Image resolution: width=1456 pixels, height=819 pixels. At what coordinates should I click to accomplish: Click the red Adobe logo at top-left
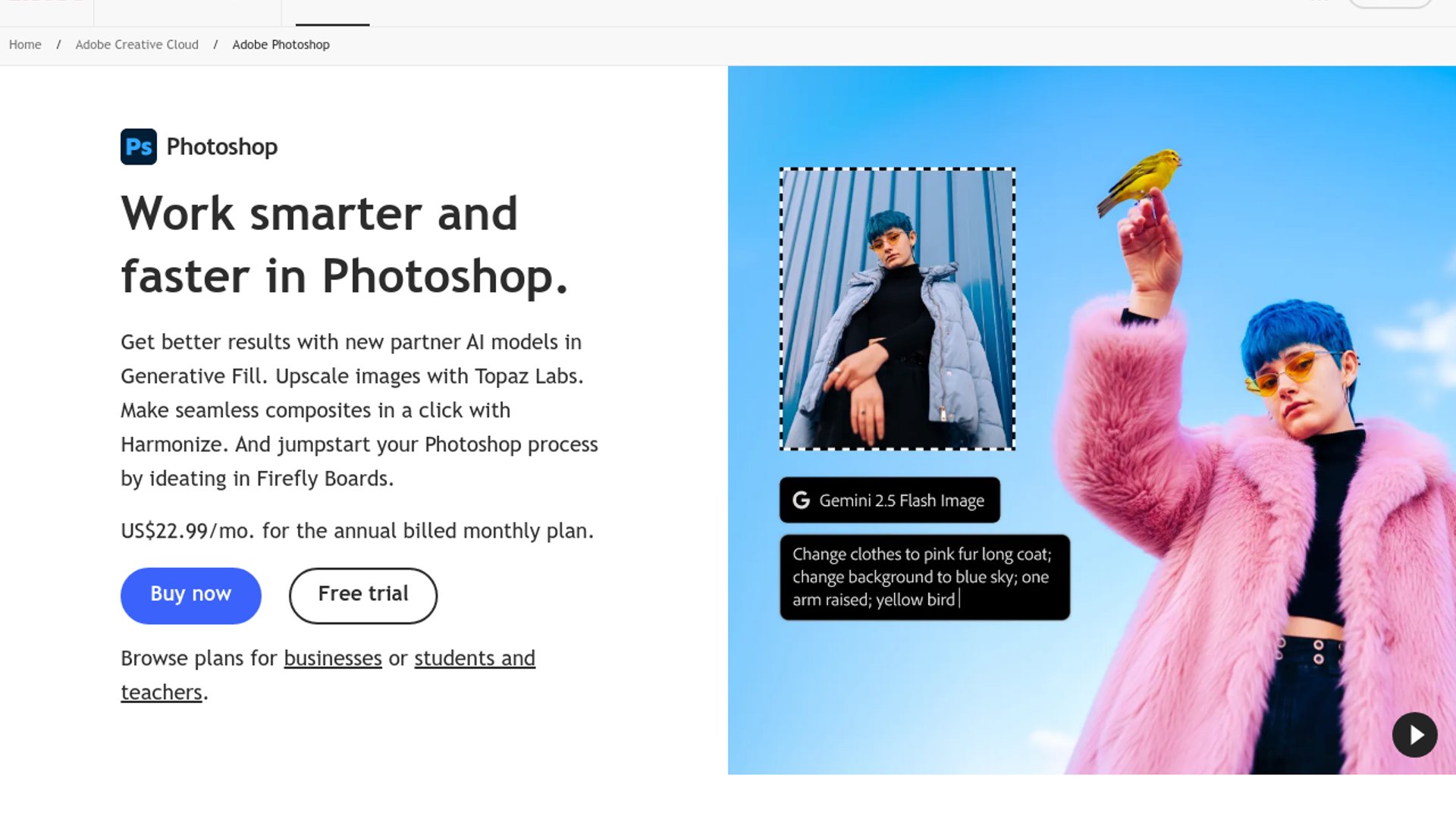(x=45, y=2)
